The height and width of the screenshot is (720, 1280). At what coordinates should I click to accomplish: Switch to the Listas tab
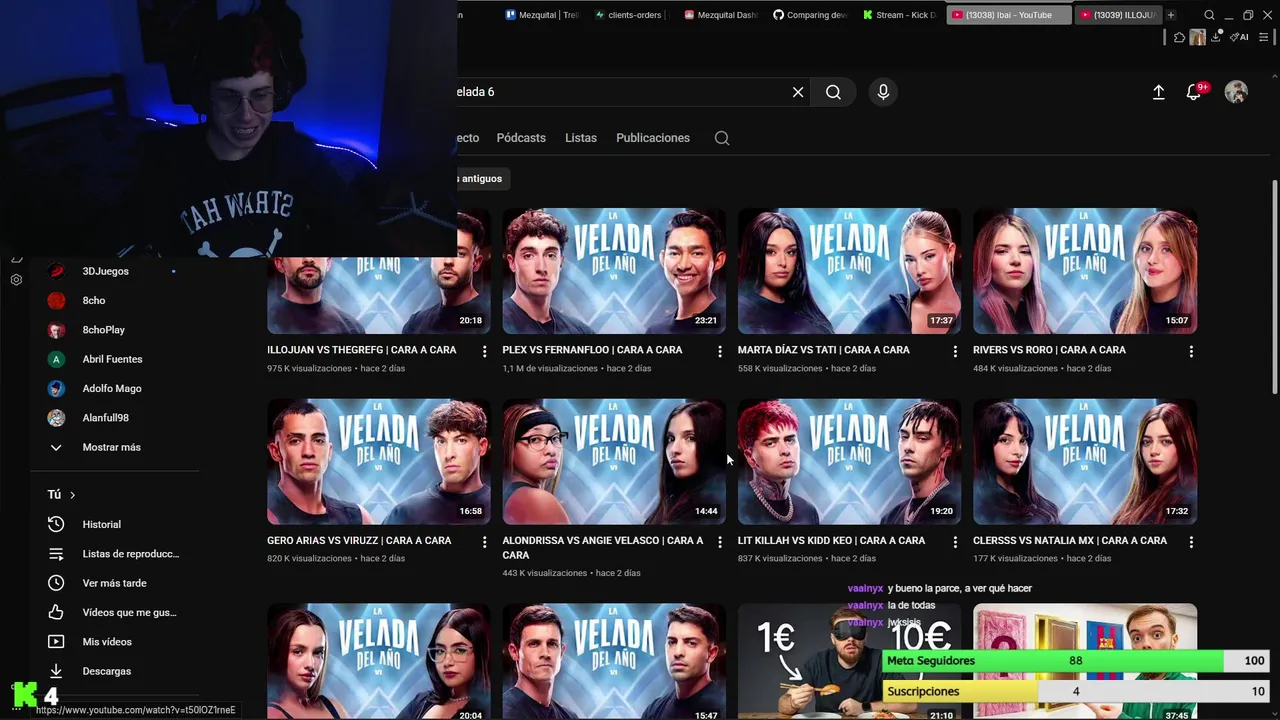point(581,138)
